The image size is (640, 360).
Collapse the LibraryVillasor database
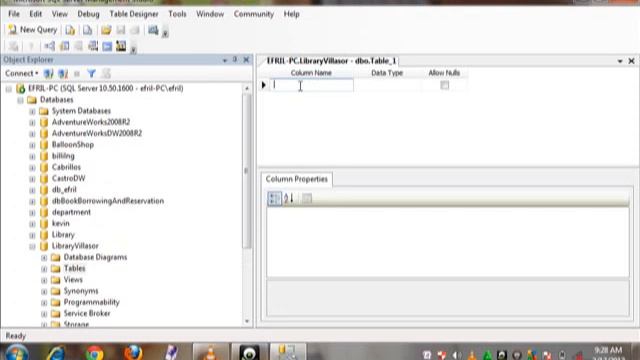tap(32, 246)
